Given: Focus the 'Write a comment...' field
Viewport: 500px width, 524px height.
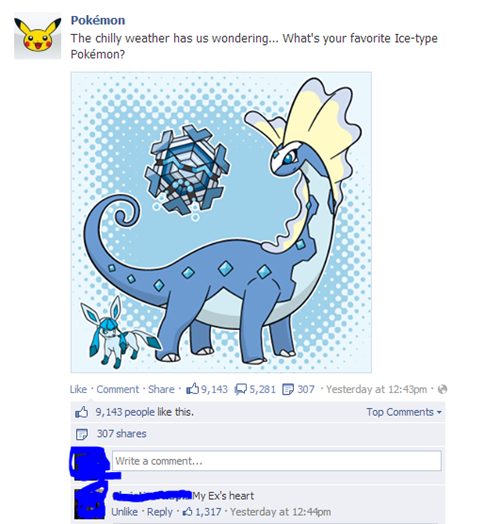Looking at the screenshot, I should pos(277,461).
